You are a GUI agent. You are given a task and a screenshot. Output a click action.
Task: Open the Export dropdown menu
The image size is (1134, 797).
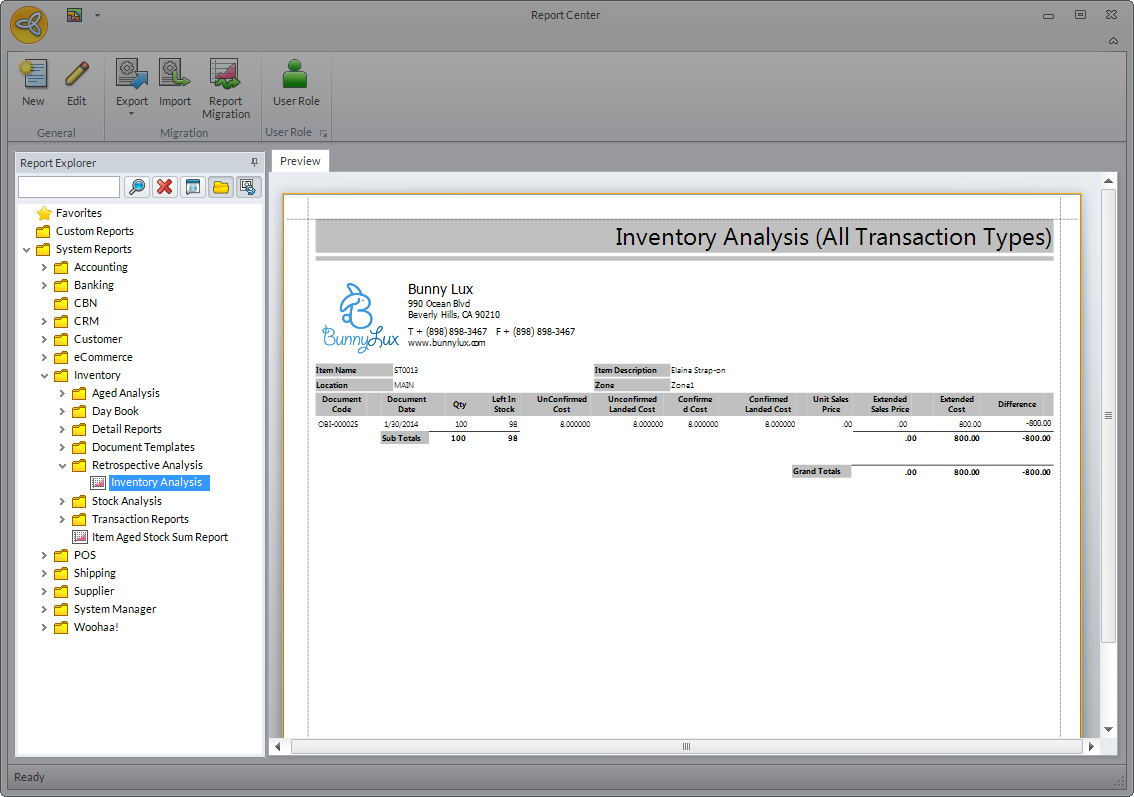pyautogui.click(x=132, y=113)
